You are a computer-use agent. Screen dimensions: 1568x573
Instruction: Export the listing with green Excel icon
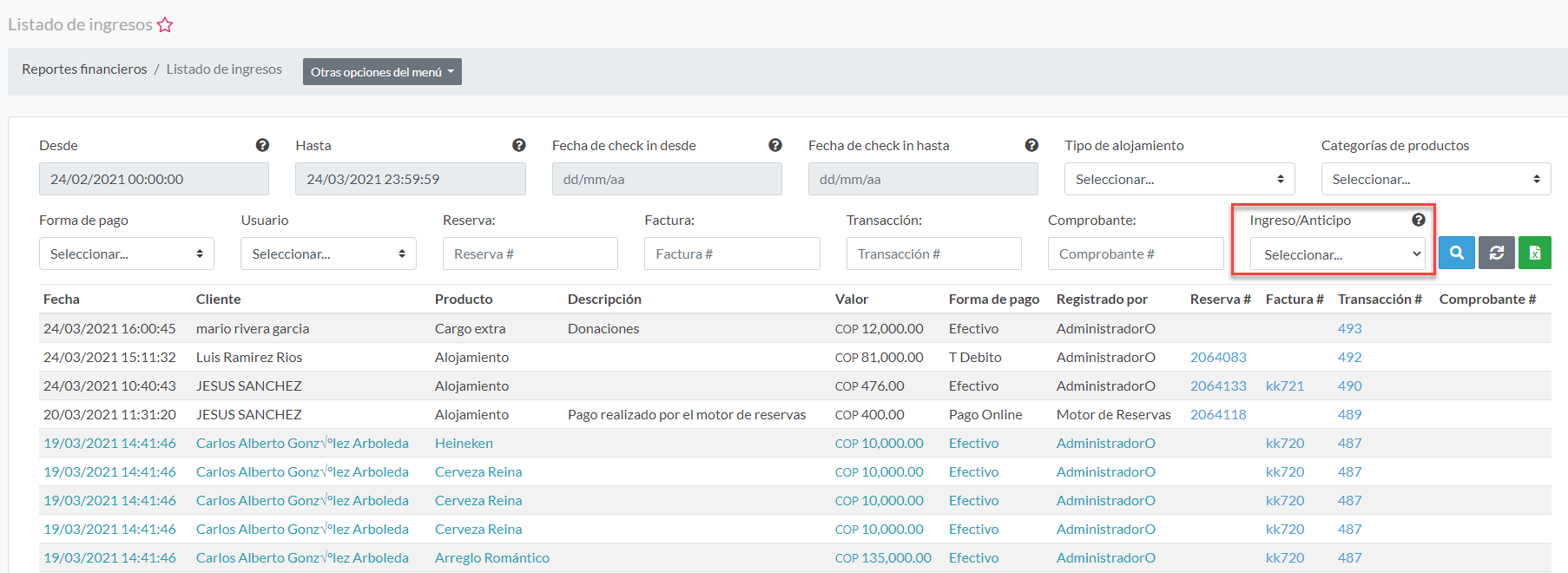pos(1534,253)
